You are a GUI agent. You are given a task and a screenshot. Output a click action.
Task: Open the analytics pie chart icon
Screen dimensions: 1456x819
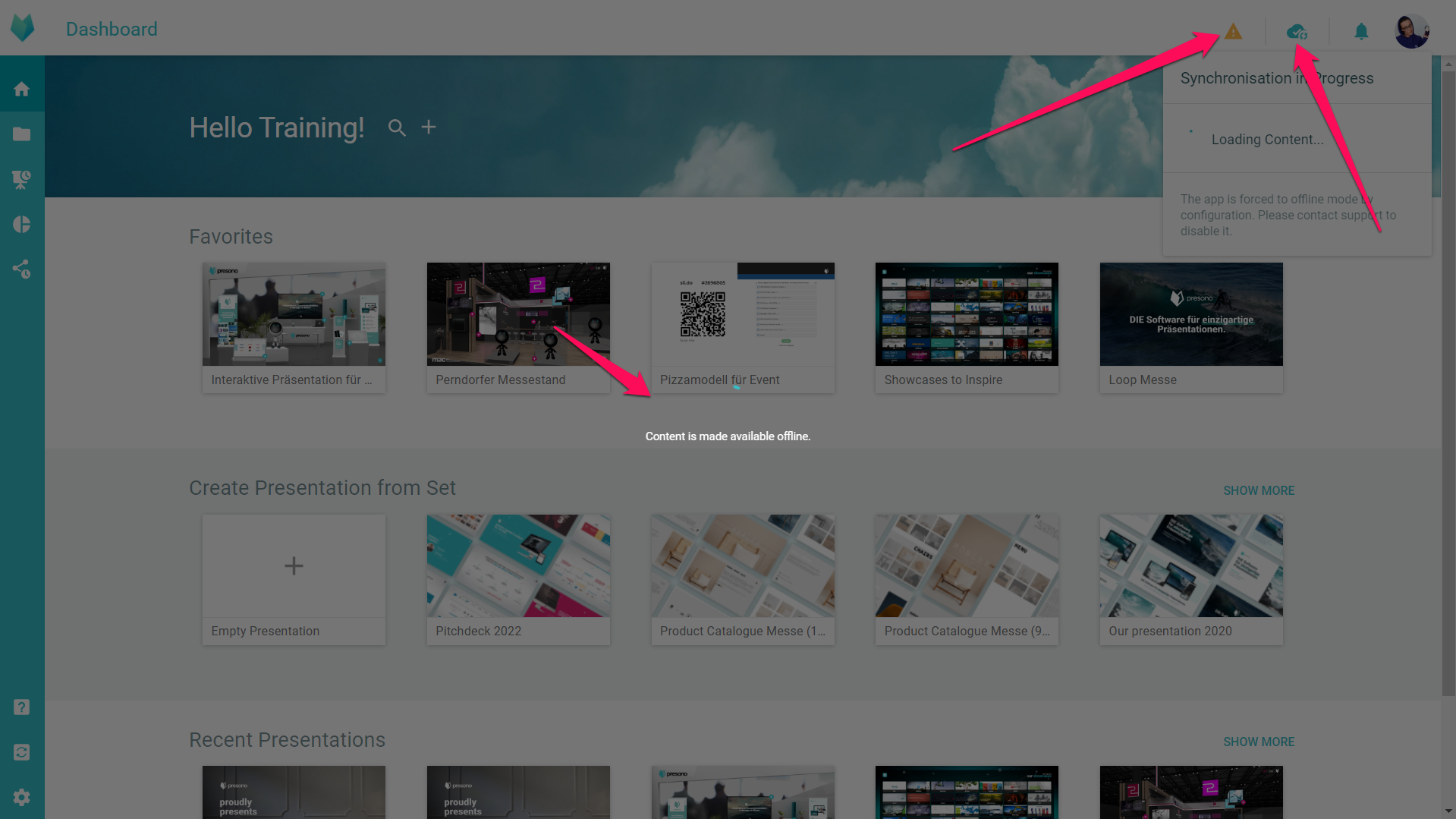coord(22,225)
